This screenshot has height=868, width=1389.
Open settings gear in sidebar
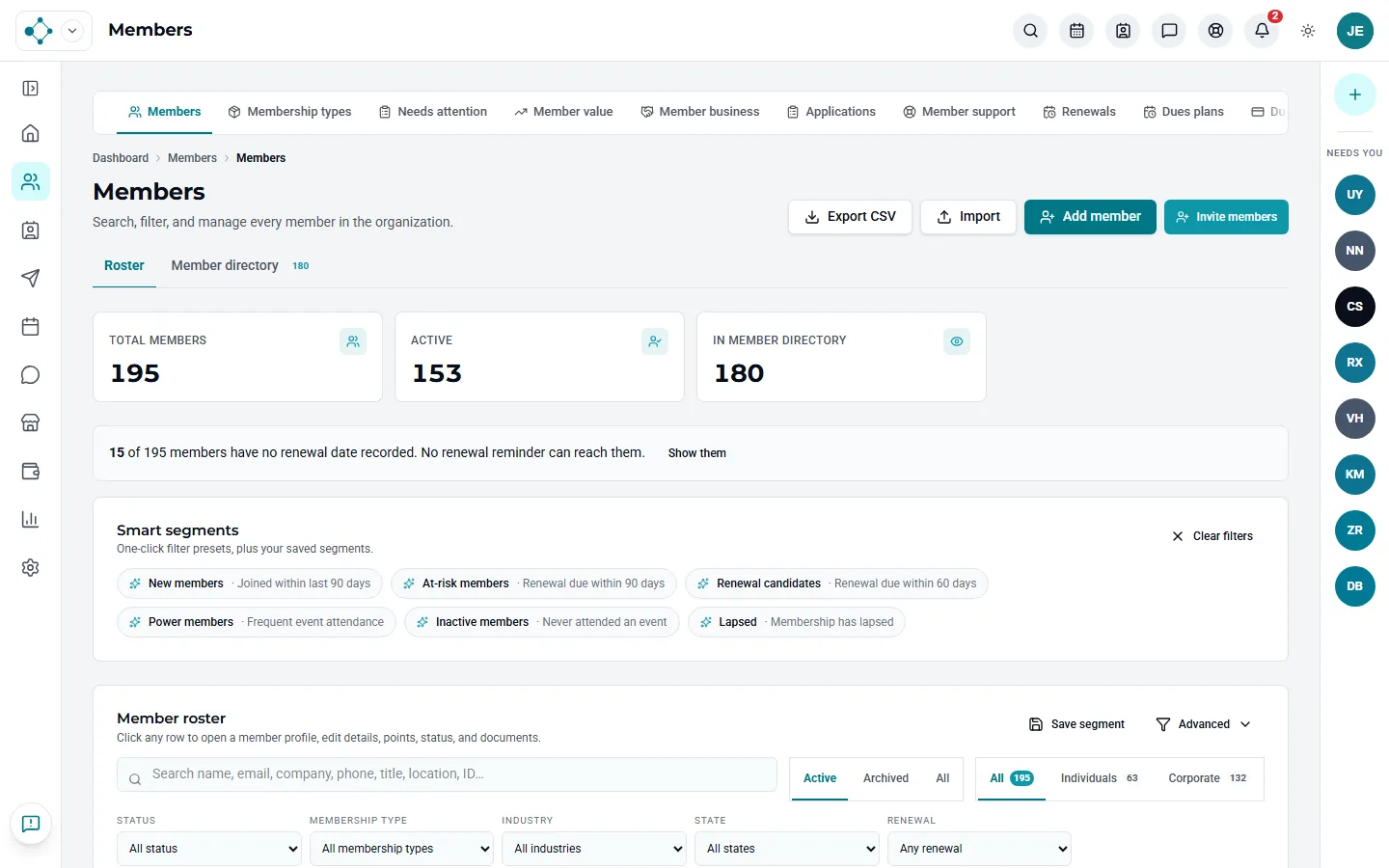tap(31, 567)
